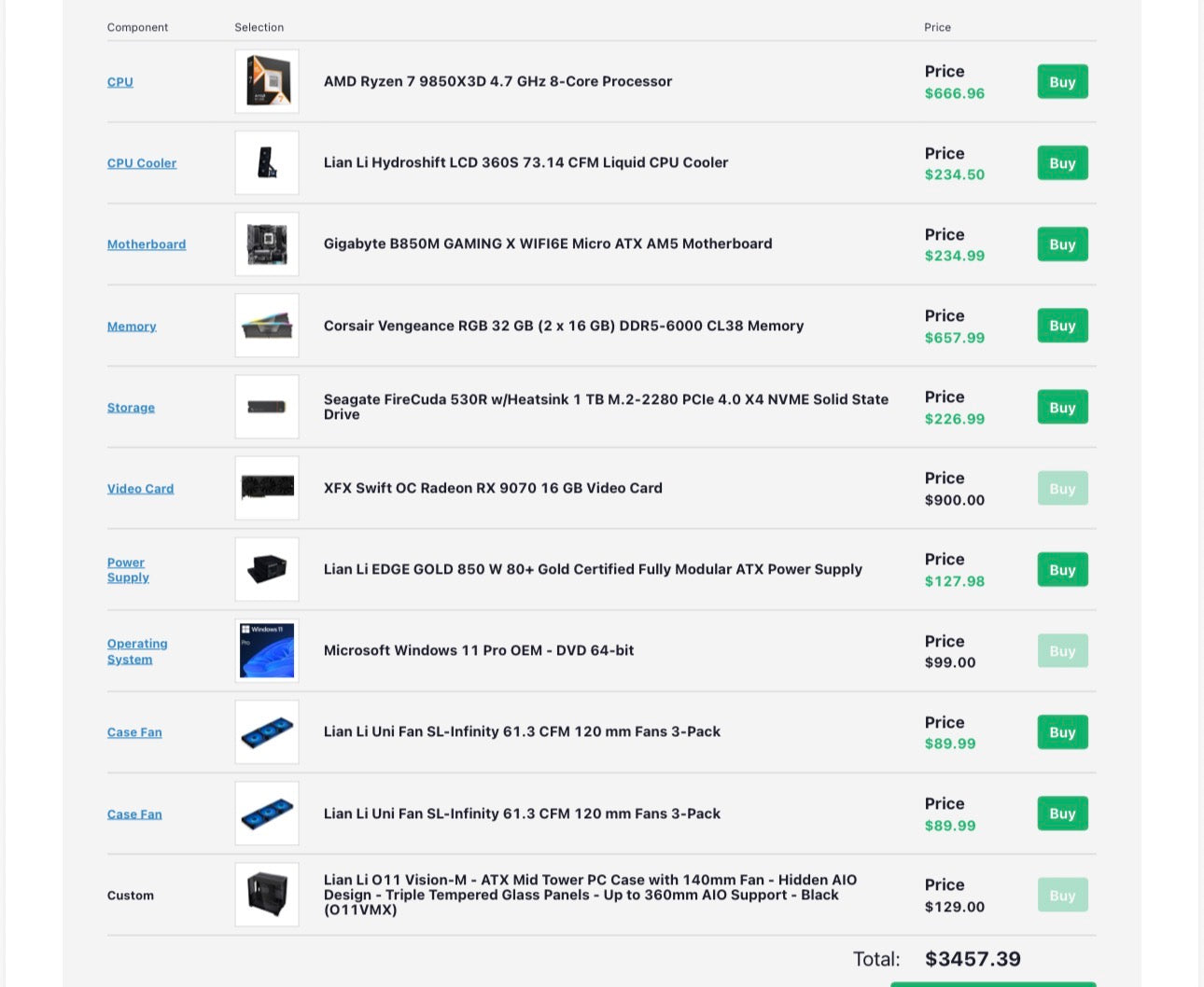Open the Memory component link
The width and height of the screenshot is (1204, 987).
pyautogui.click(x=132, y=327)
